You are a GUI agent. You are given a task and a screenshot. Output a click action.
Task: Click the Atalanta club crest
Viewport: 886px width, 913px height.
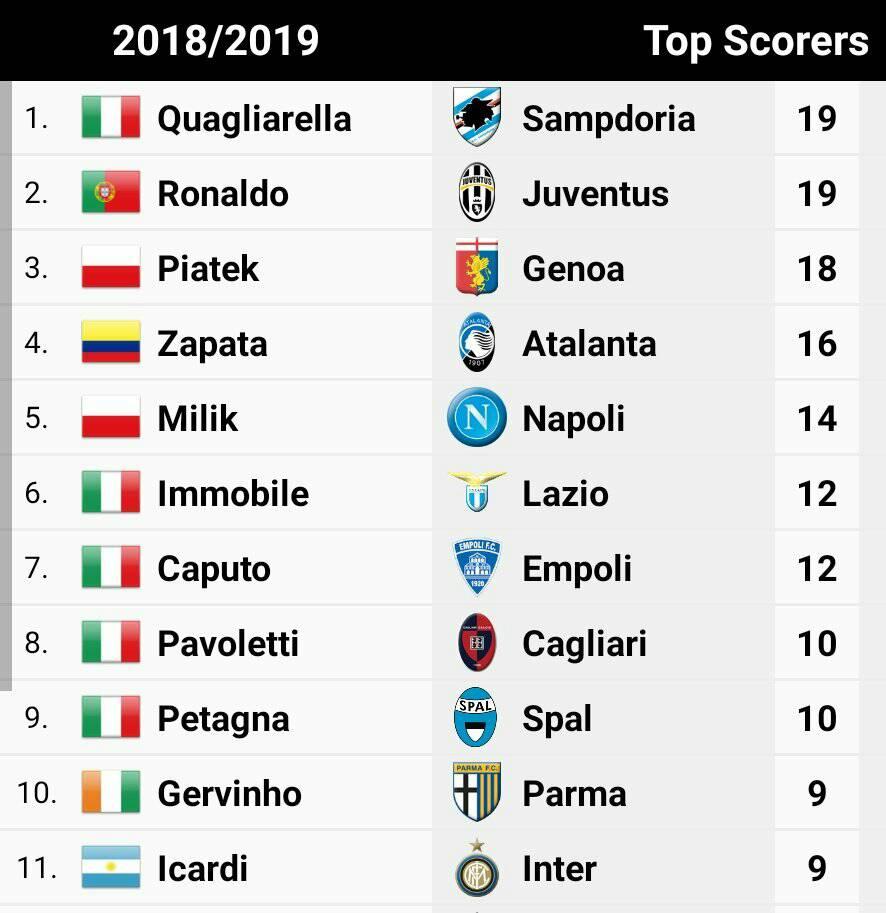477,342
